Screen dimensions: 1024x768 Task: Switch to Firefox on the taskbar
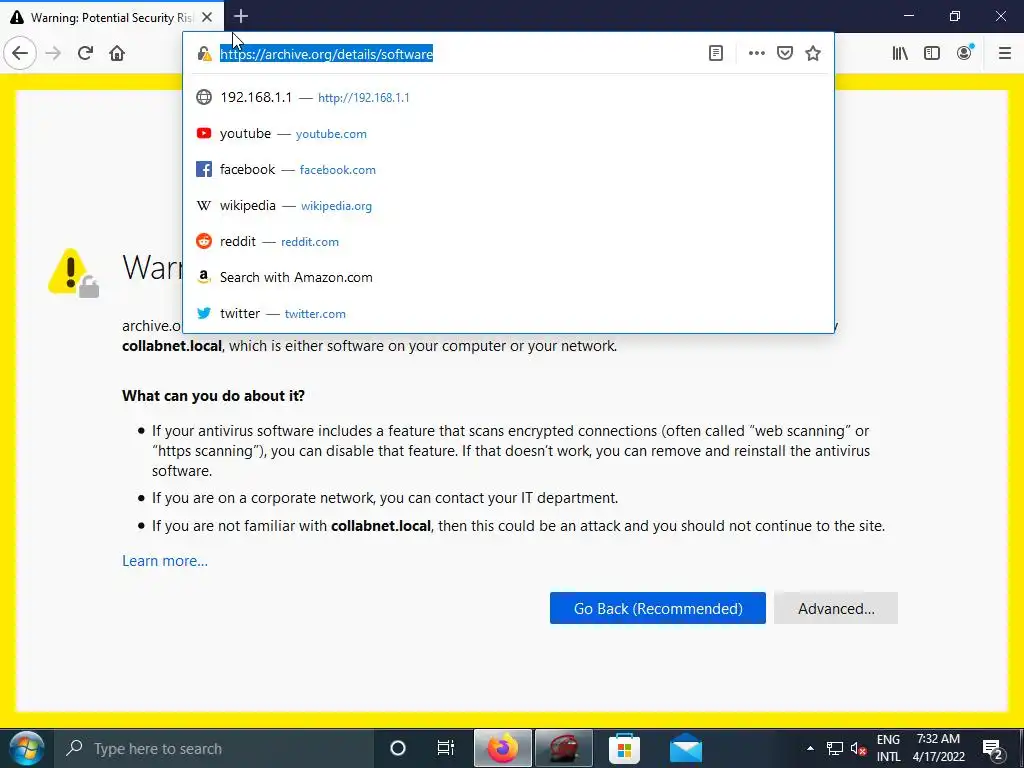[x=502, y=748]
